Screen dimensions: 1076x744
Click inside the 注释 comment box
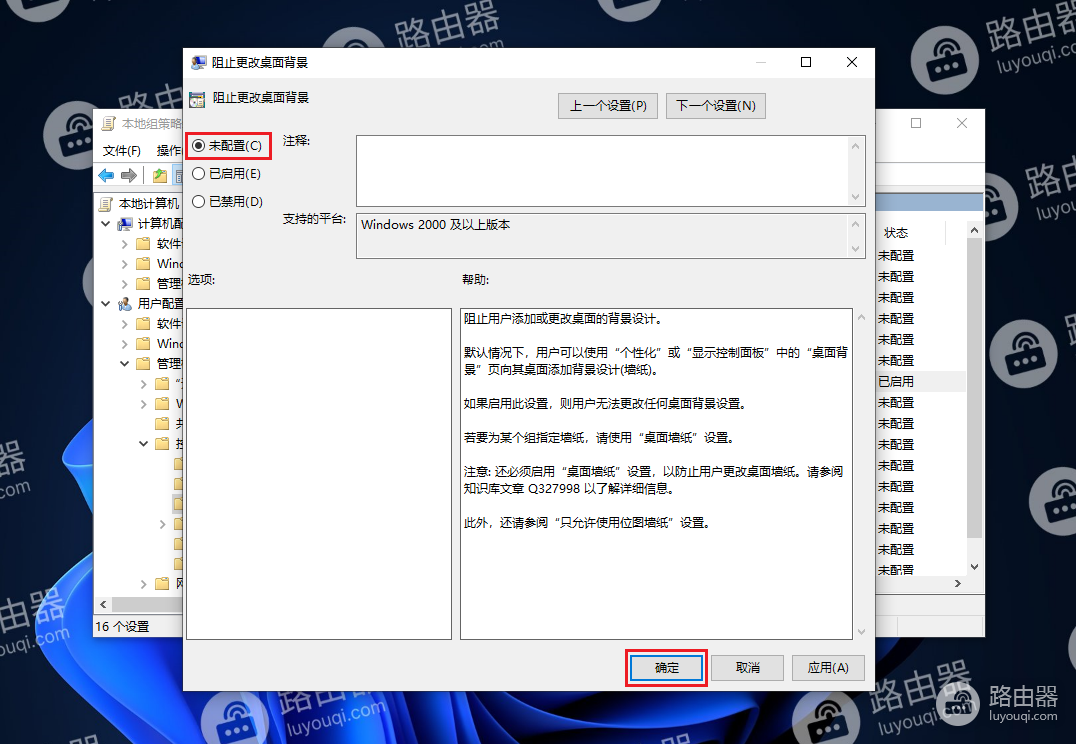click(x=603, y=171)
